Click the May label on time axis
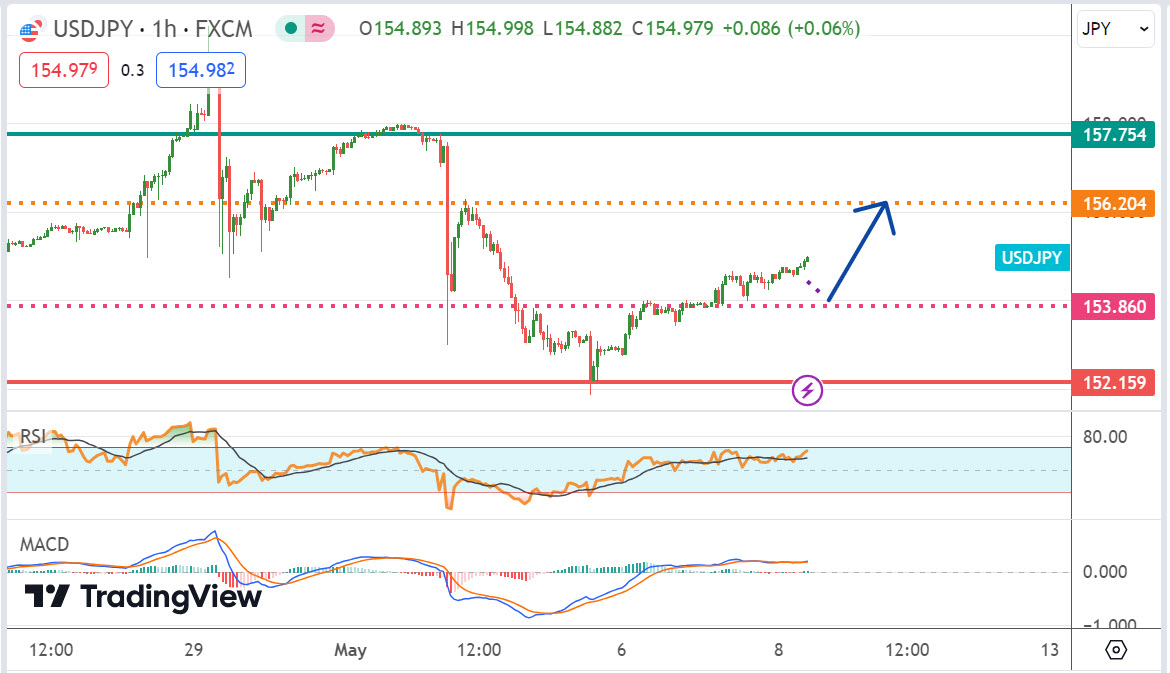The image size is (1170, 673). pos(351,650)
